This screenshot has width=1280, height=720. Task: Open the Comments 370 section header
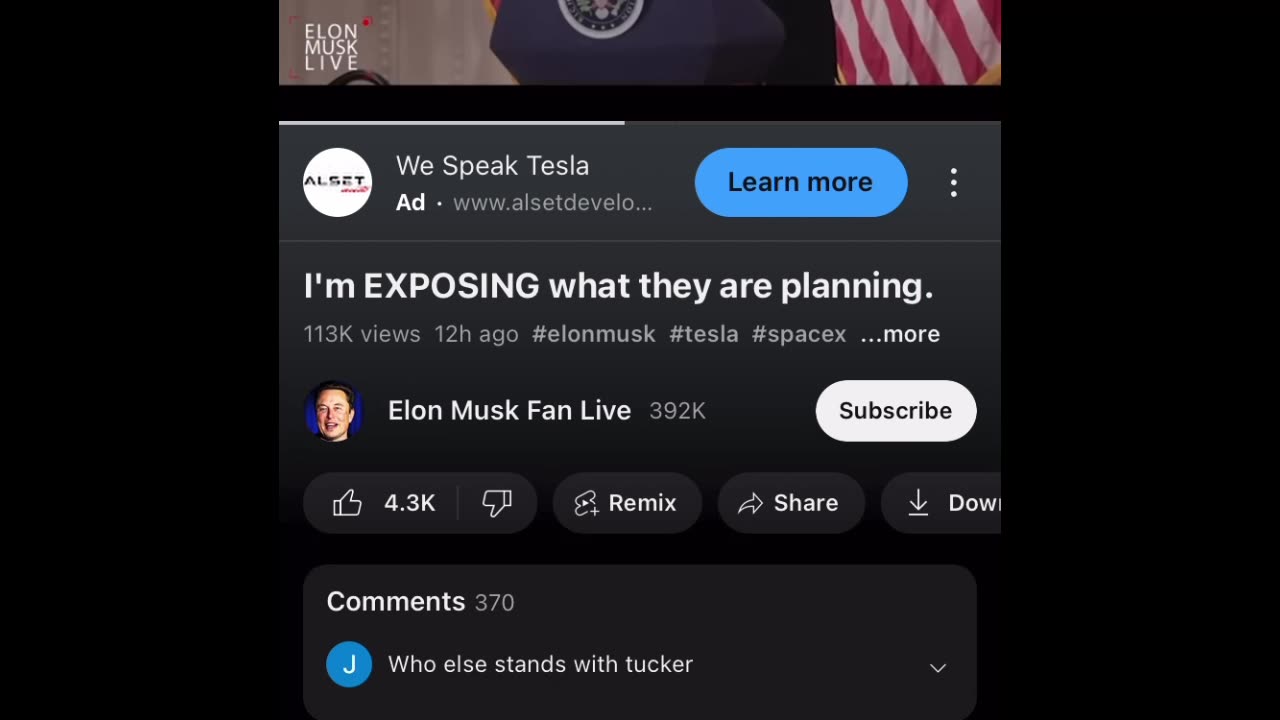pyautogui.click(x=420, y=602)
